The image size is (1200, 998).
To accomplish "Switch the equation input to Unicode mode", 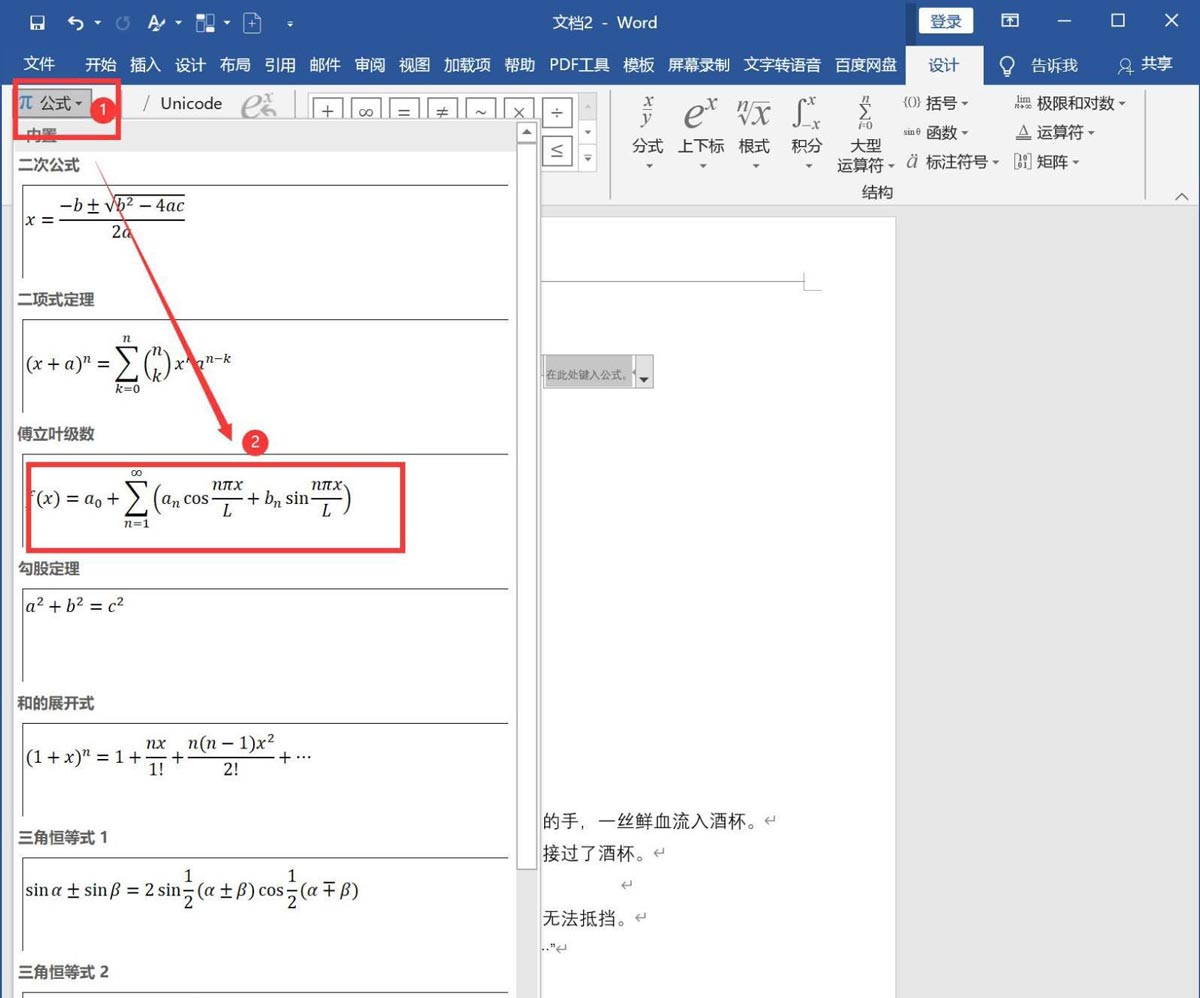I will 189,103.
